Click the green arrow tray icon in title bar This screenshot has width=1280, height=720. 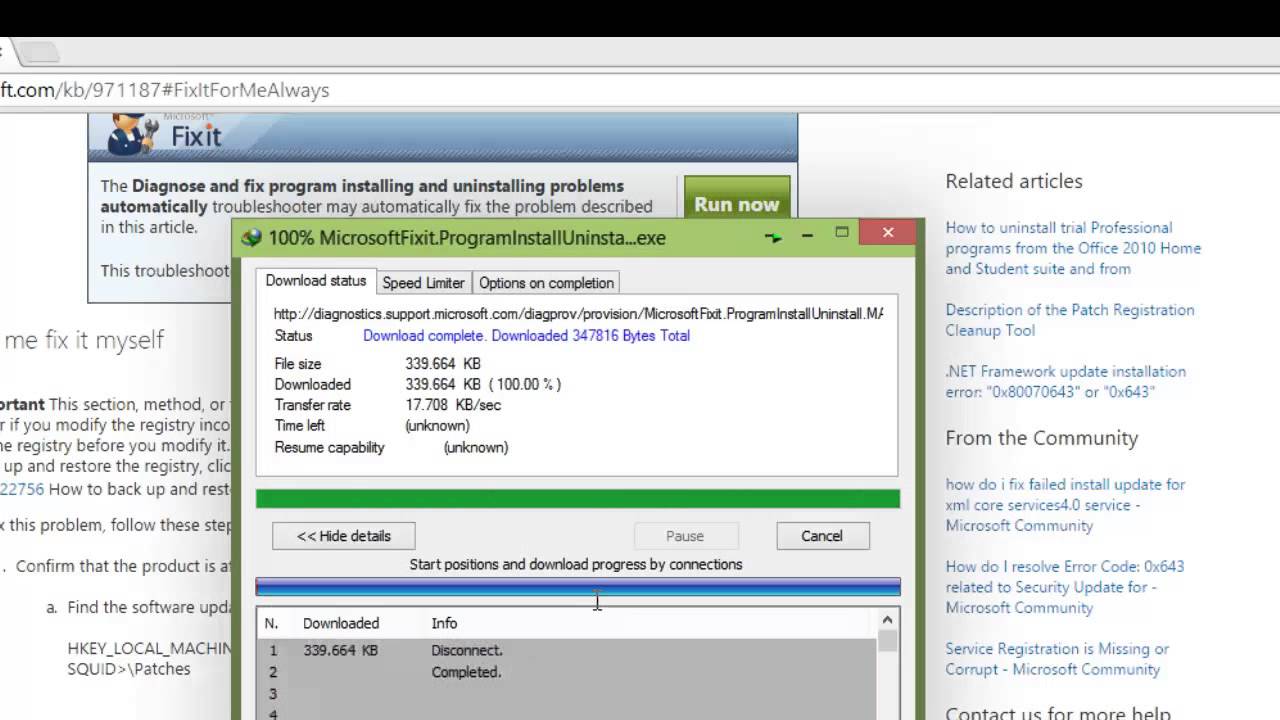(x=773, y=237)
